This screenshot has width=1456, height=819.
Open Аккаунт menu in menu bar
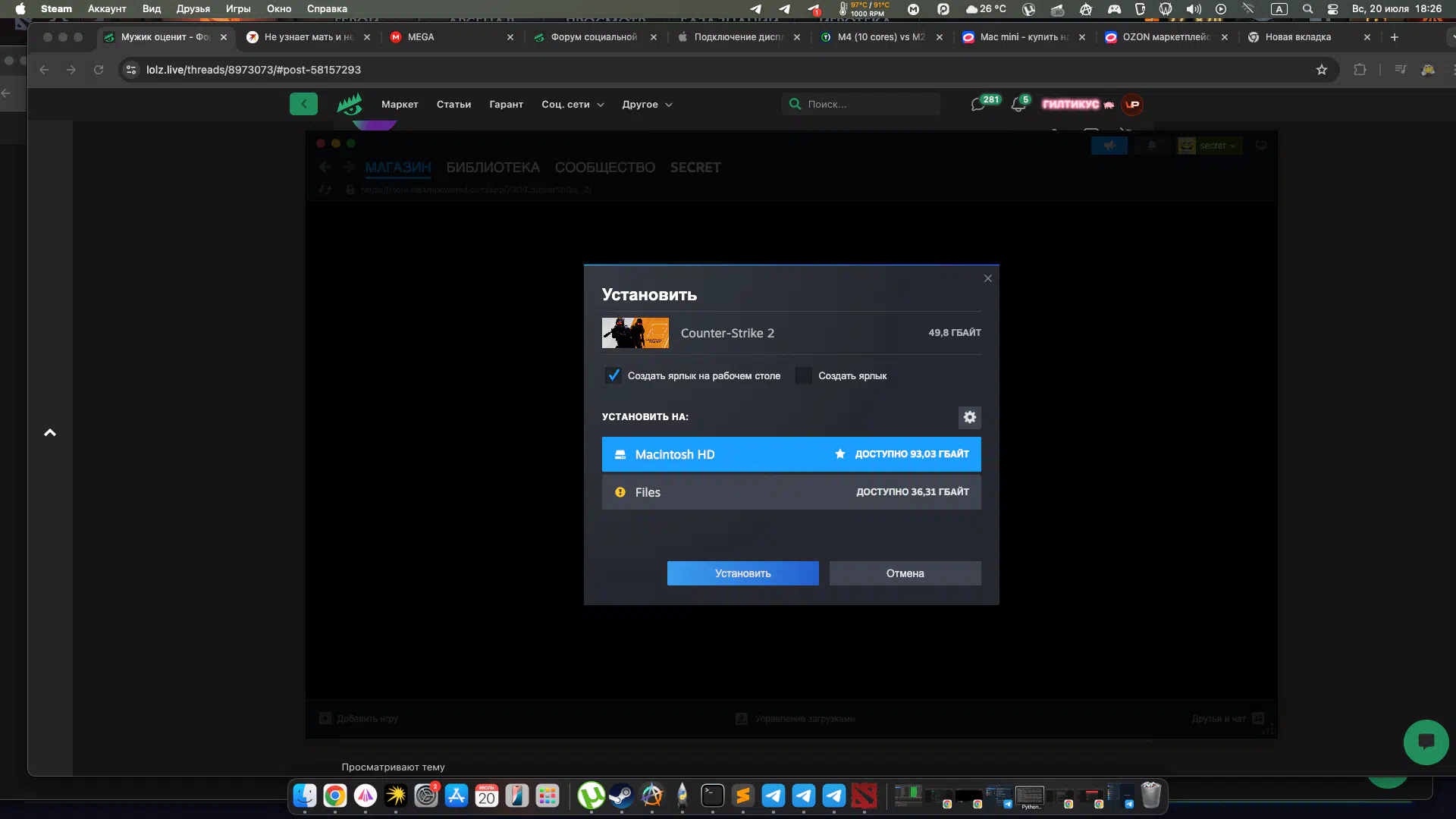[107, 9]
